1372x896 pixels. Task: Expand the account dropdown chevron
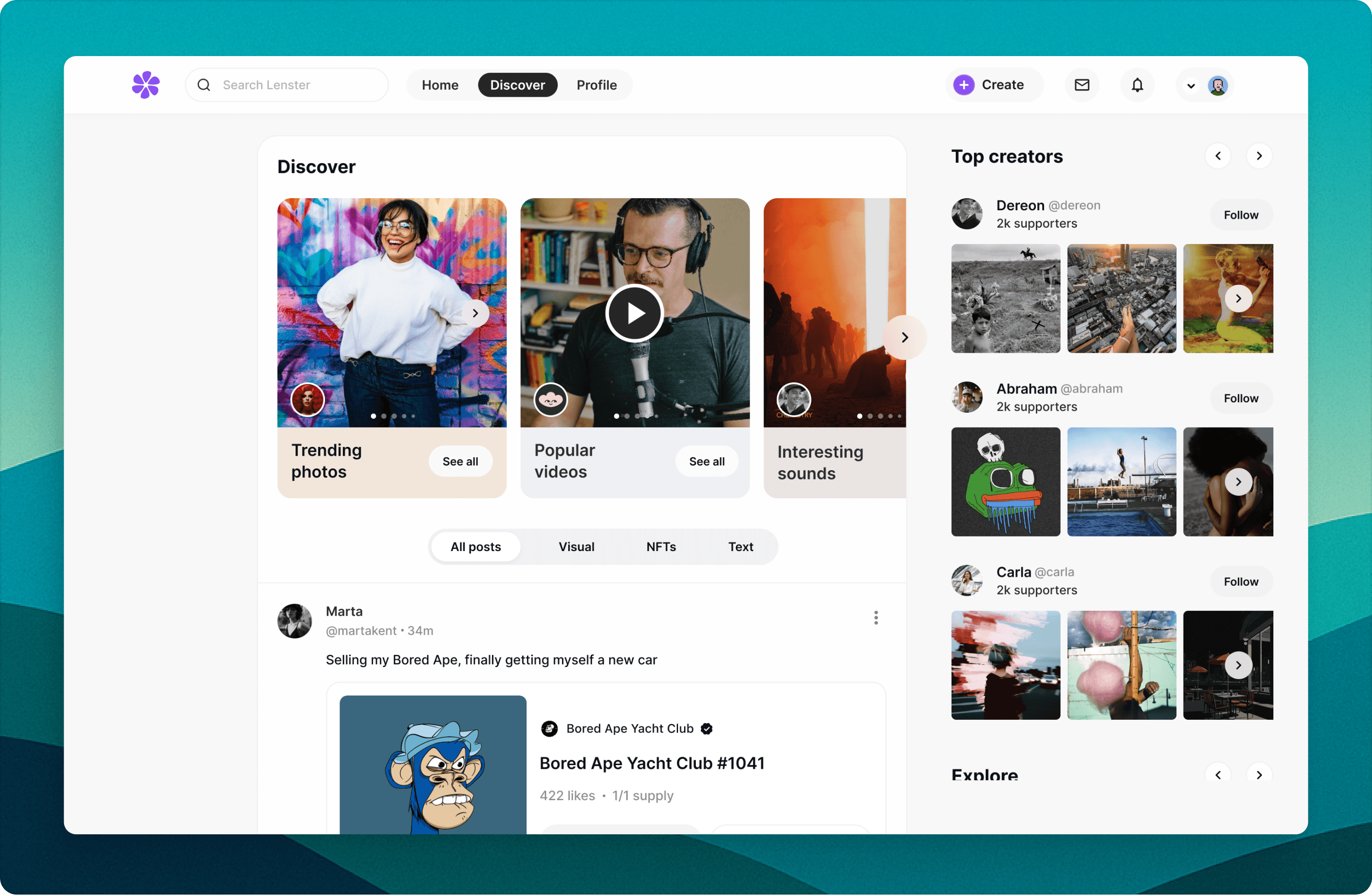[1191, 86]
